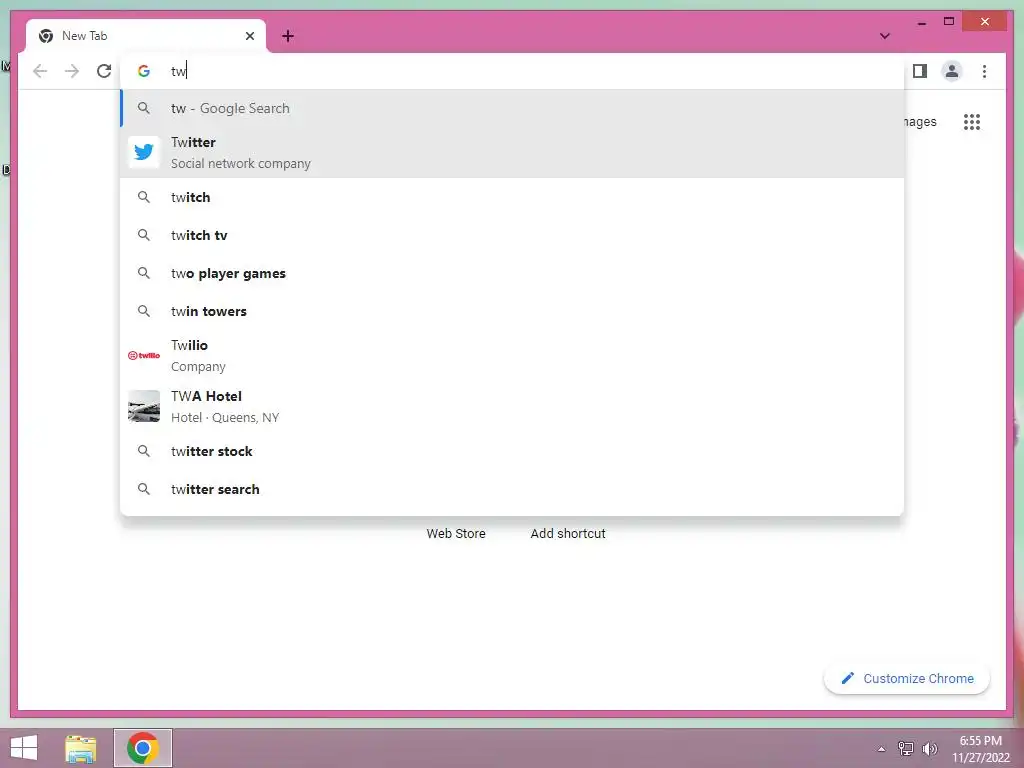Select 'two player games' suggestion

pos(513,273)
